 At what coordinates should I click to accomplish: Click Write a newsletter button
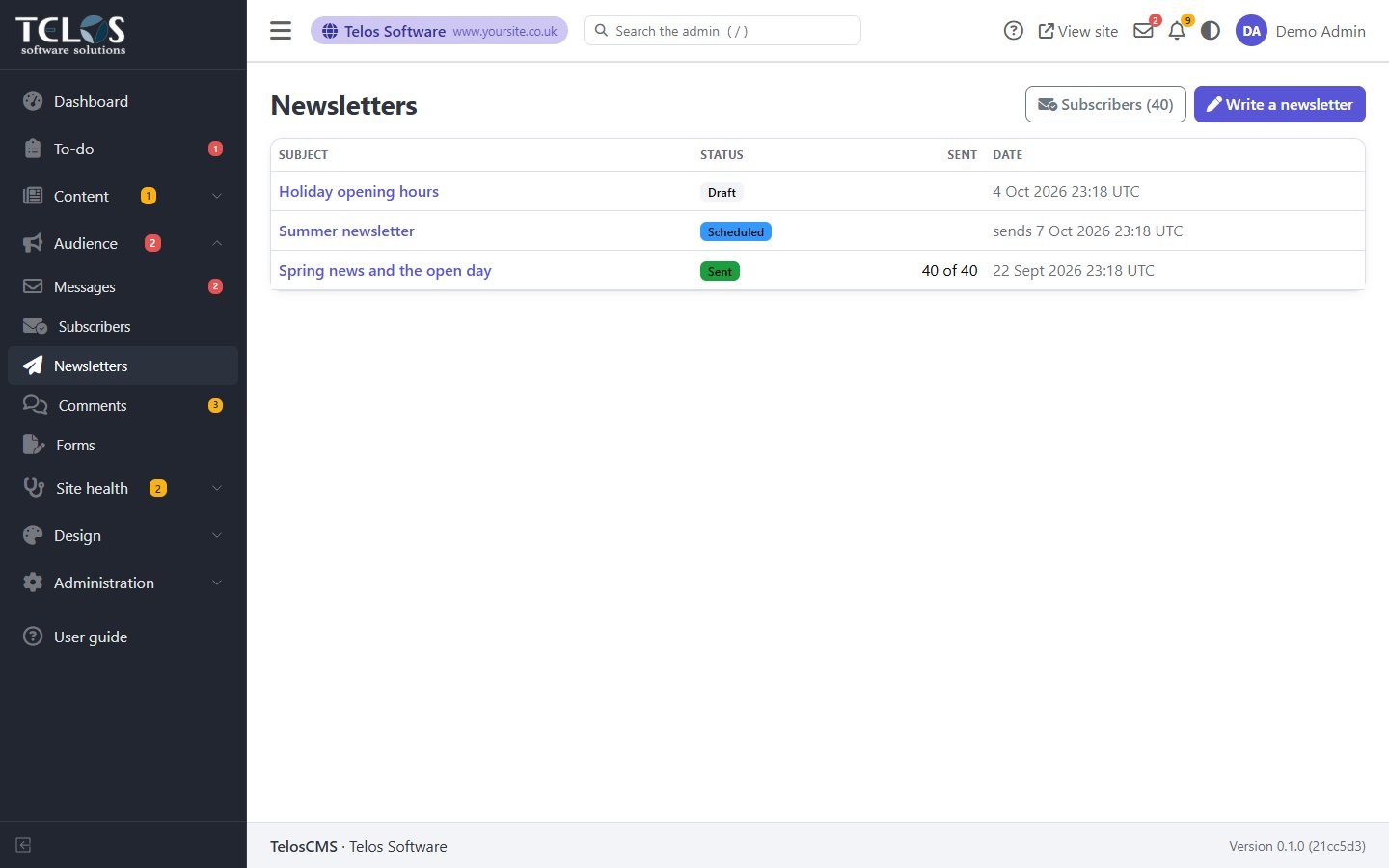1280,104
